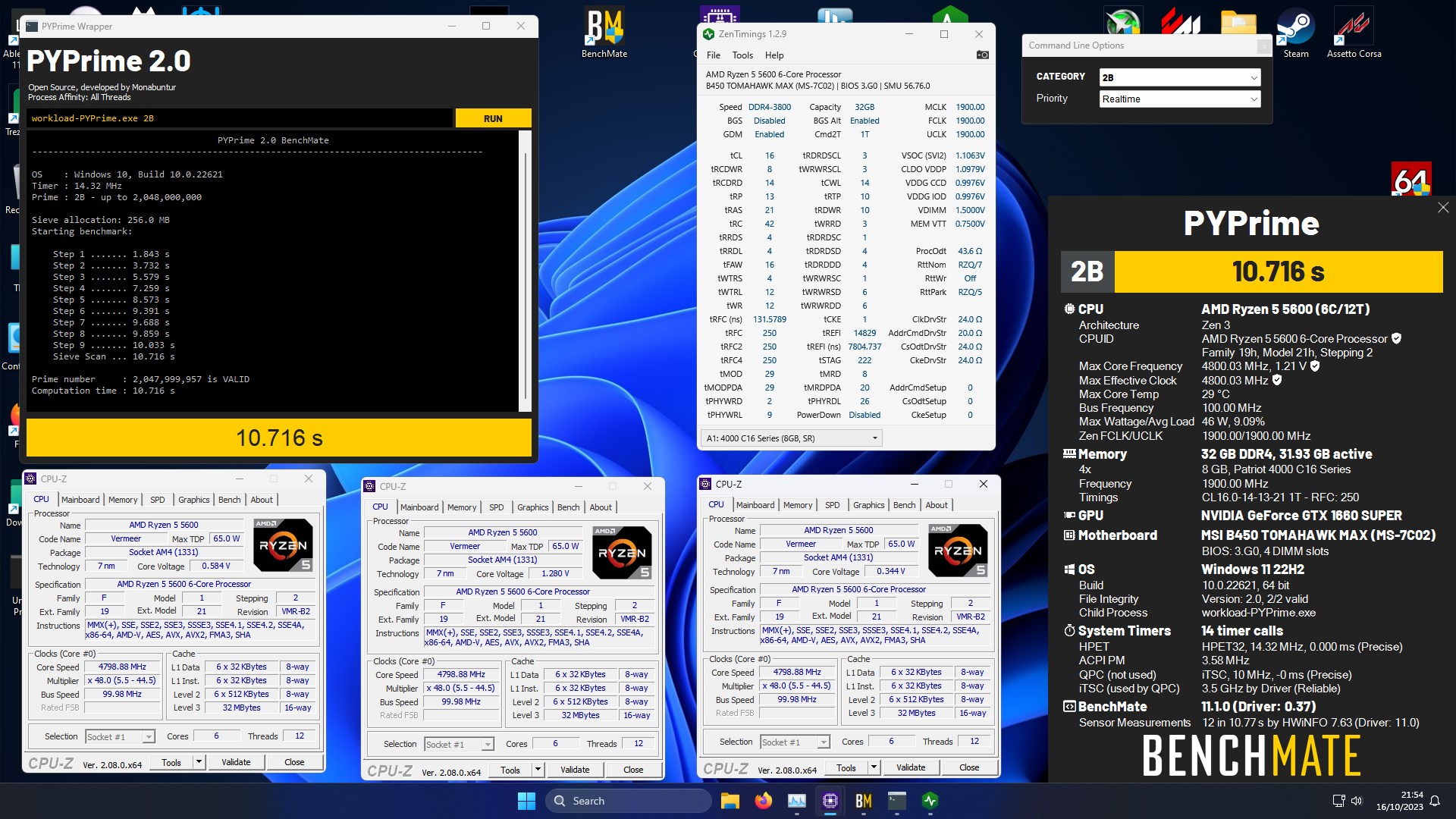Screen dimensions: 1456x819
Task: Open Socket #1 selection in CPU-Z with 0.584 V
Action: point(120,736)
